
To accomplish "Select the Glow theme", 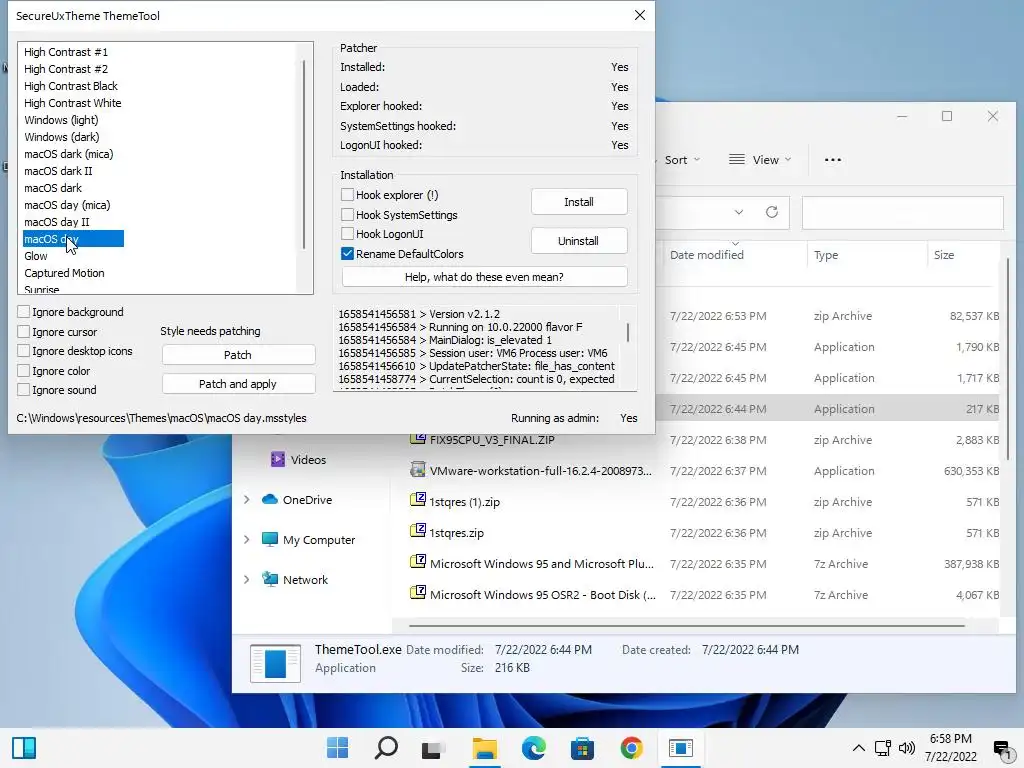I will [x=36, y=256].
